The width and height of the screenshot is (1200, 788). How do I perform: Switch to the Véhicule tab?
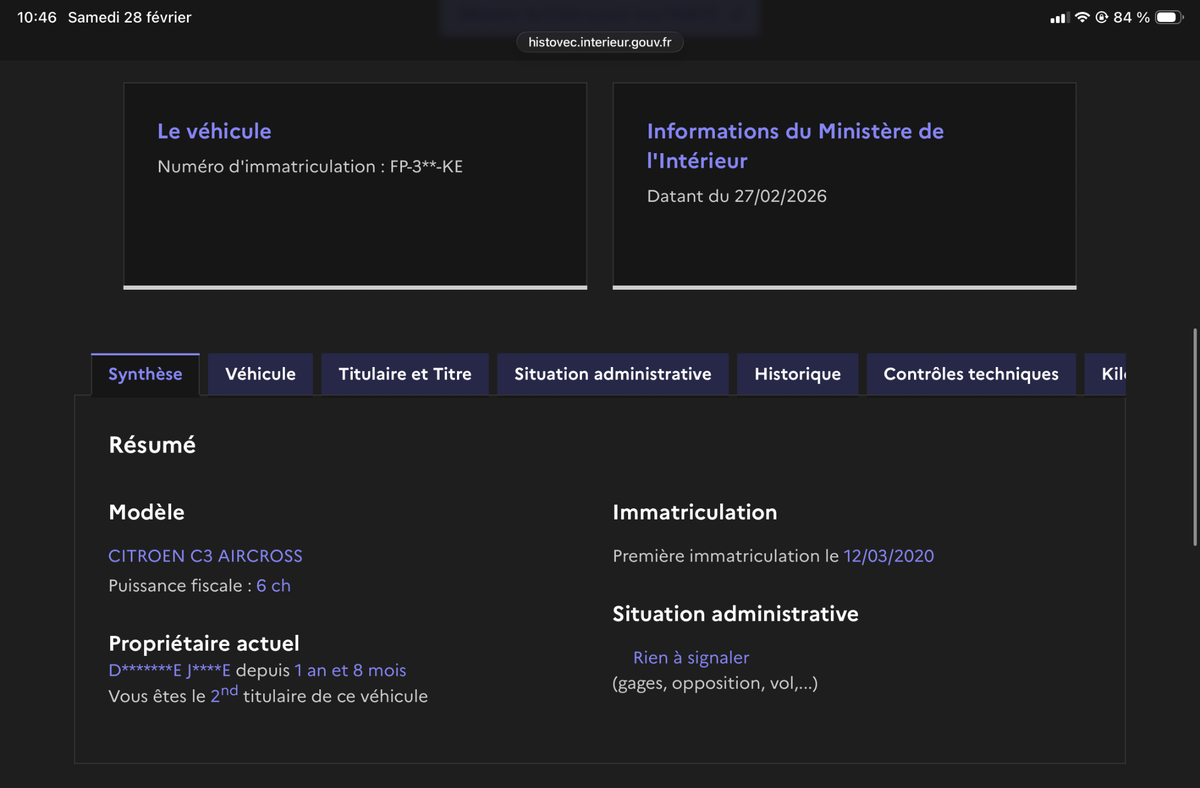click(260, 373)
